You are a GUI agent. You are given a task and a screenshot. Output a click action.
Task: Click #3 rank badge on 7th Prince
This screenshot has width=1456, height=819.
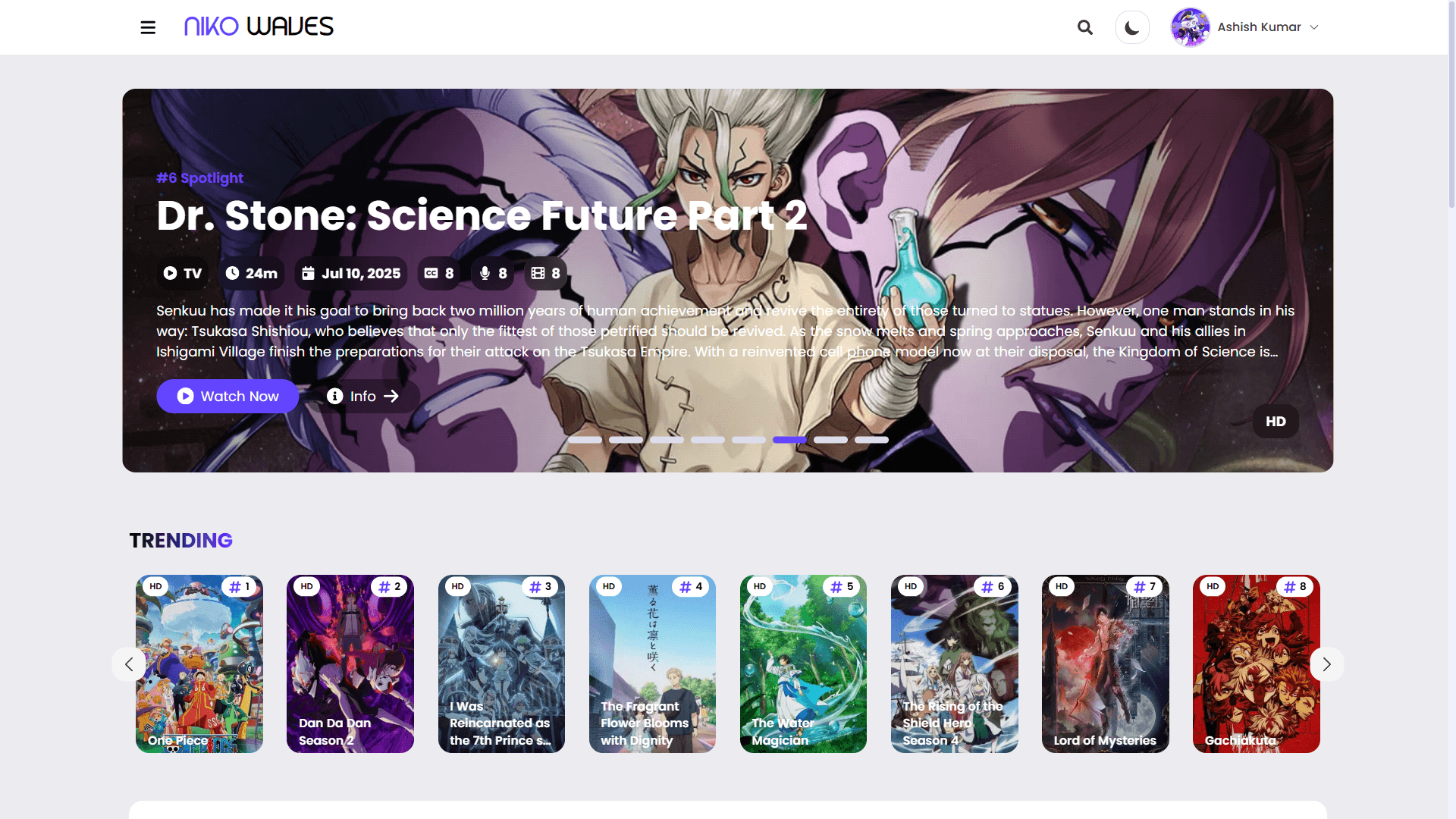(541, 586)
